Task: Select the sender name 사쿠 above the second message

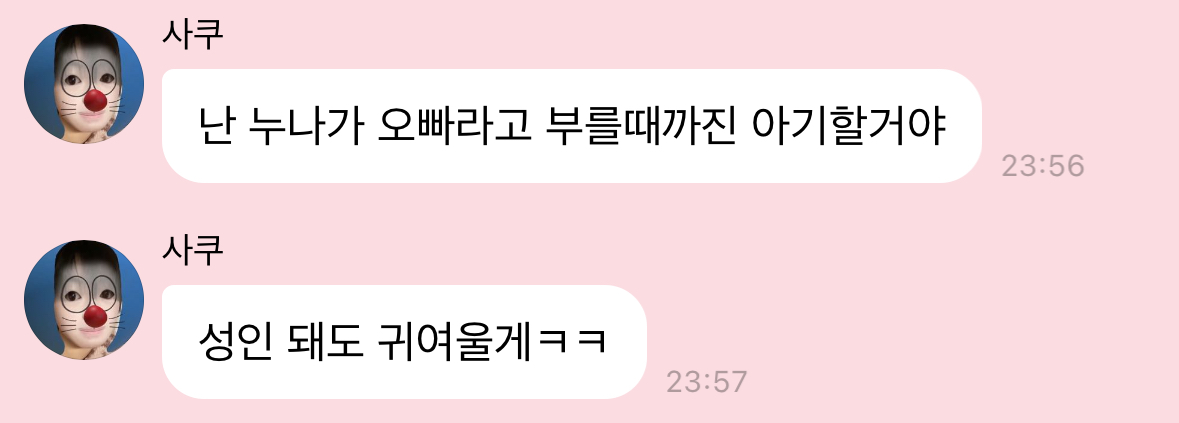Action: [x=192, y=252]
